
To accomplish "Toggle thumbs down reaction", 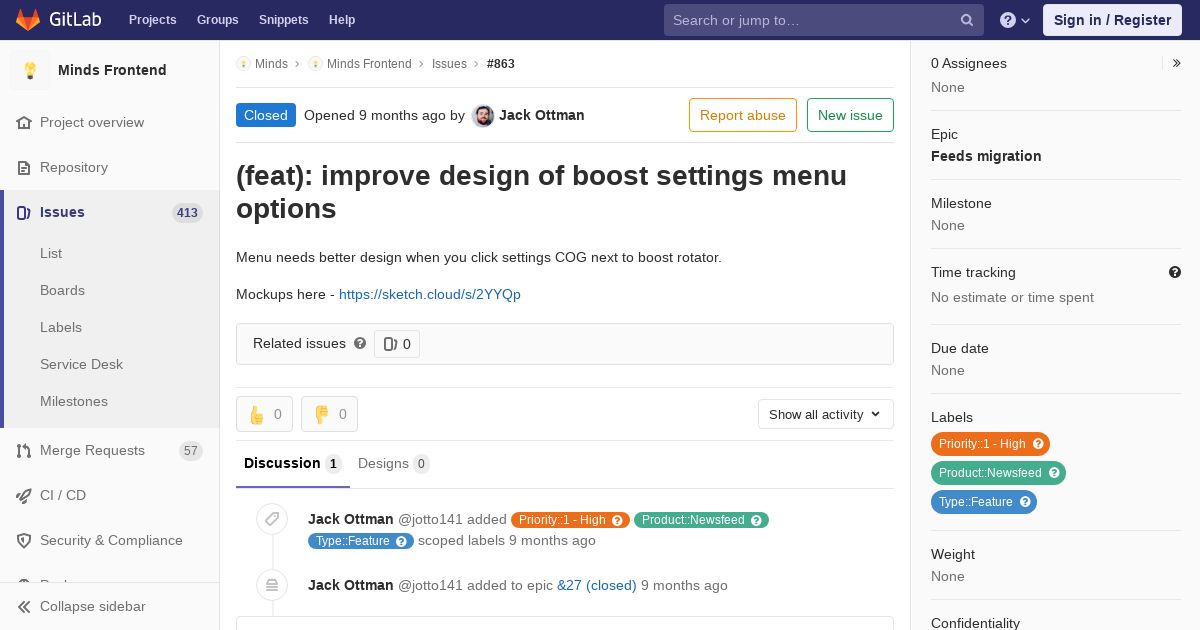I will (x=329, y=414).
